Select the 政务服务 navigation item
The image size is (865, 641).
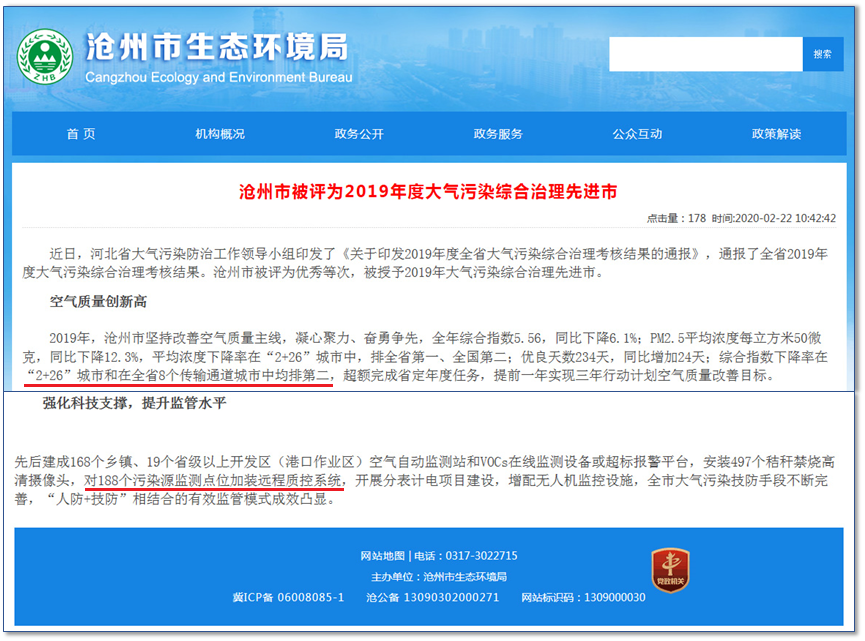tap(498, 134)
